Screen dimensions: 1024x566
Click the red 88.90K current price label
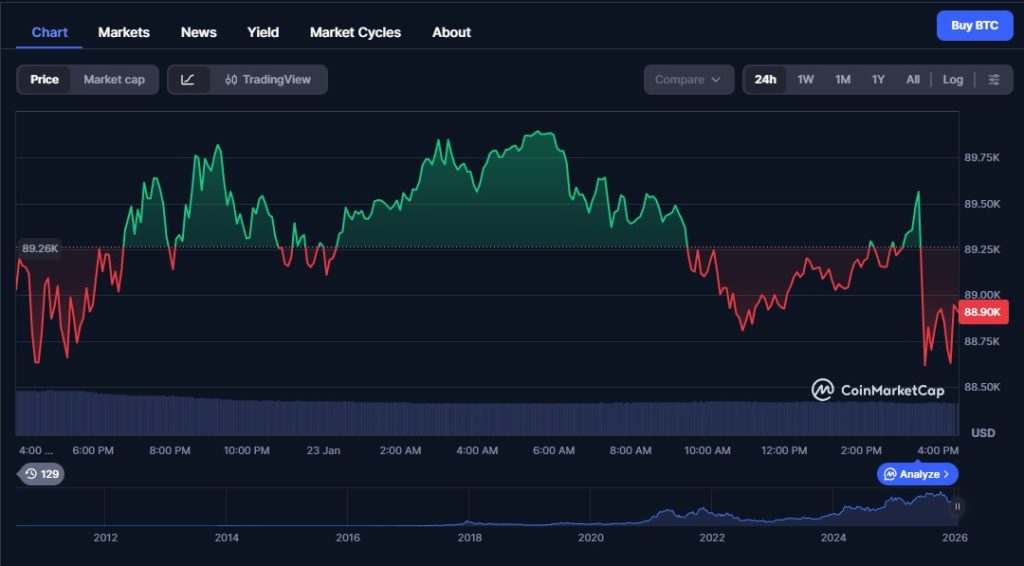(x=984, y=313)
